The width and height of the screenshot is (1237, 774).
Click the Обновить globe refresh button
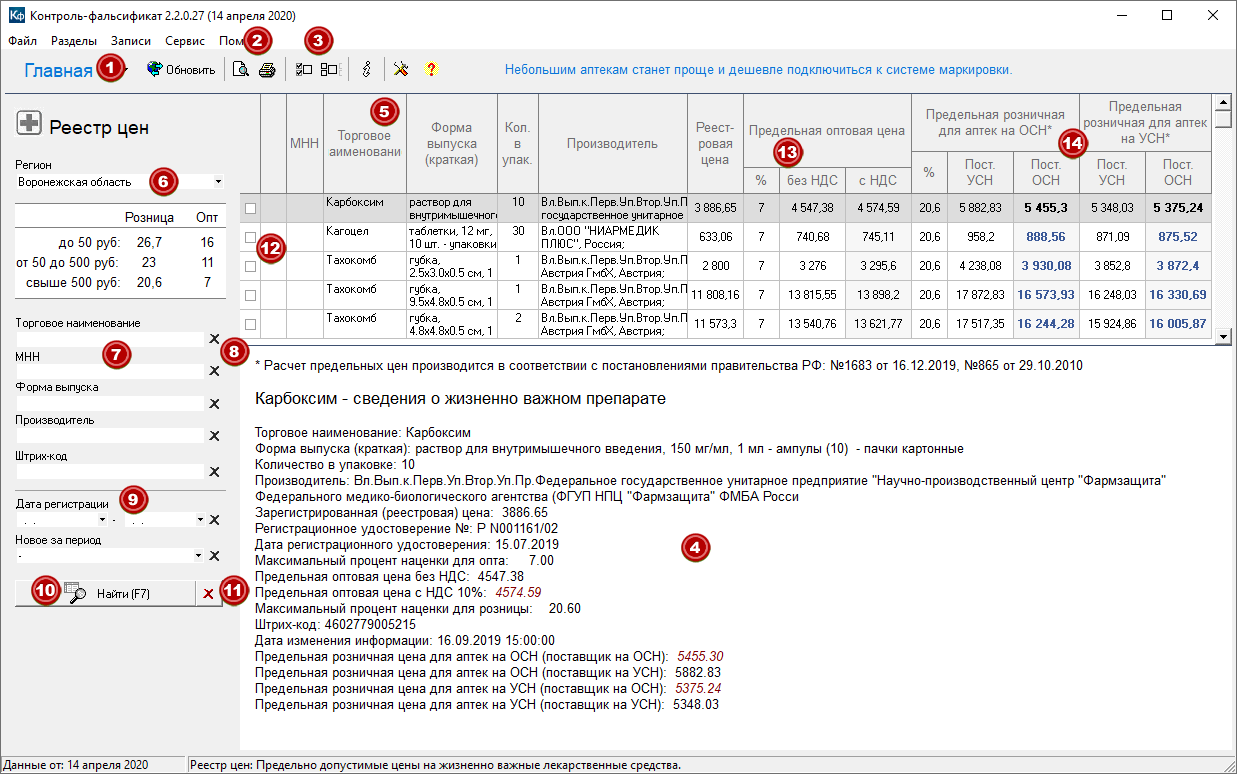[x=181, y=70]
